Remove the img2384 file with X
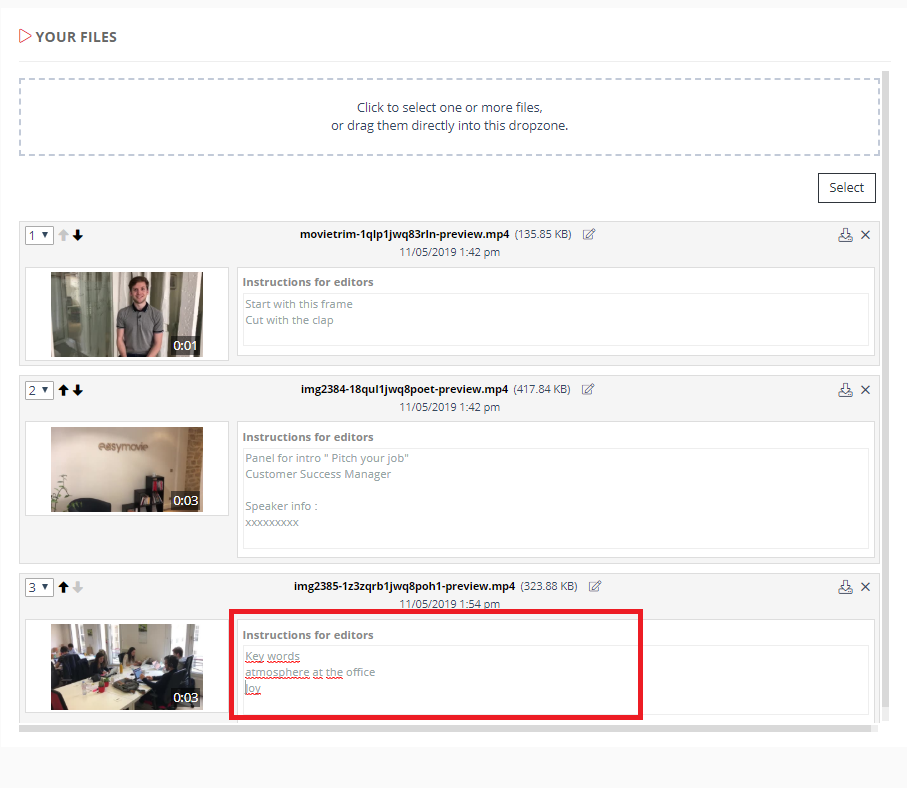 pyautogui.click(x=865, y=390)
